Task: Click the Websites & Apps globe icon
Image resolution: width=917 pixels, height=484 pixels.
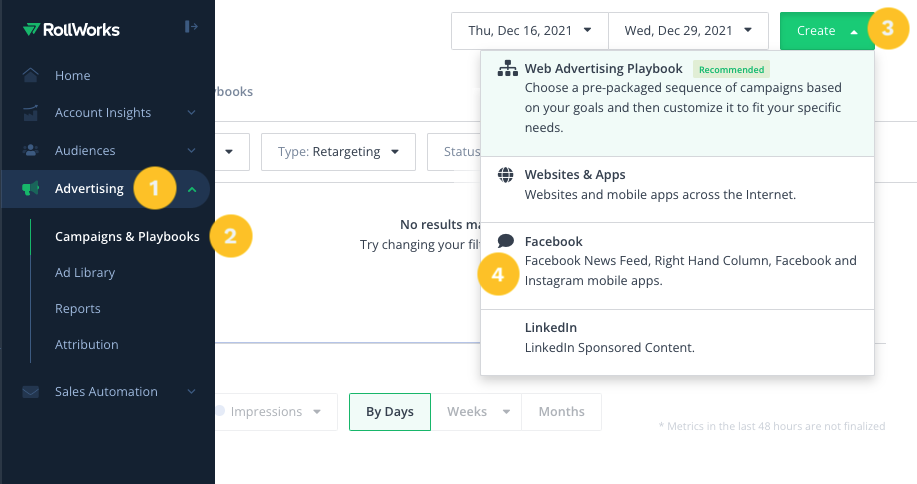Action: (x=506, y=175)
